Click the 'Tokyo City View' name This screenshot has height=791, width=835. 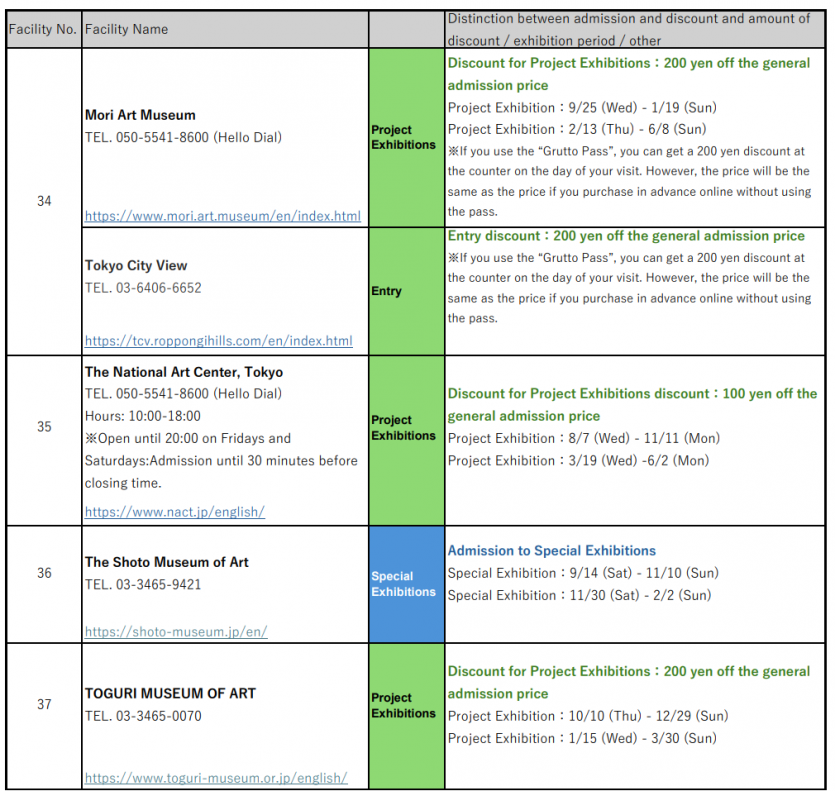point(136,265)
